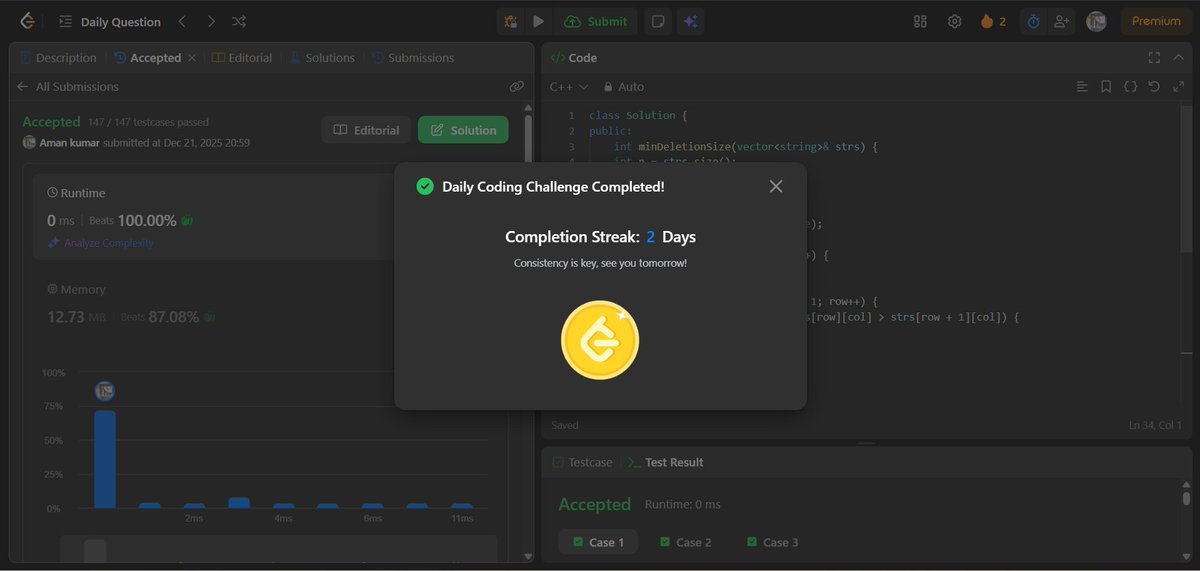Switch to the Description tab

click(x=58, y=58)
